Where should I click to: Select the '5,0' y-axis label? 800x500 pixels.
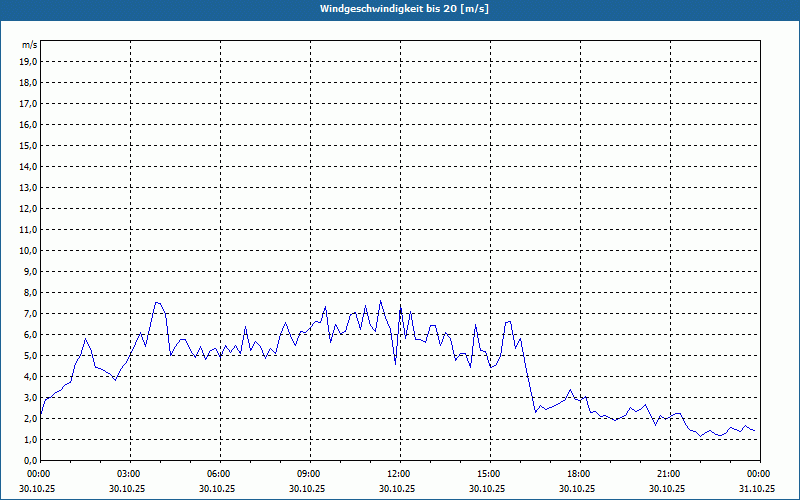(x=30, y=356)
